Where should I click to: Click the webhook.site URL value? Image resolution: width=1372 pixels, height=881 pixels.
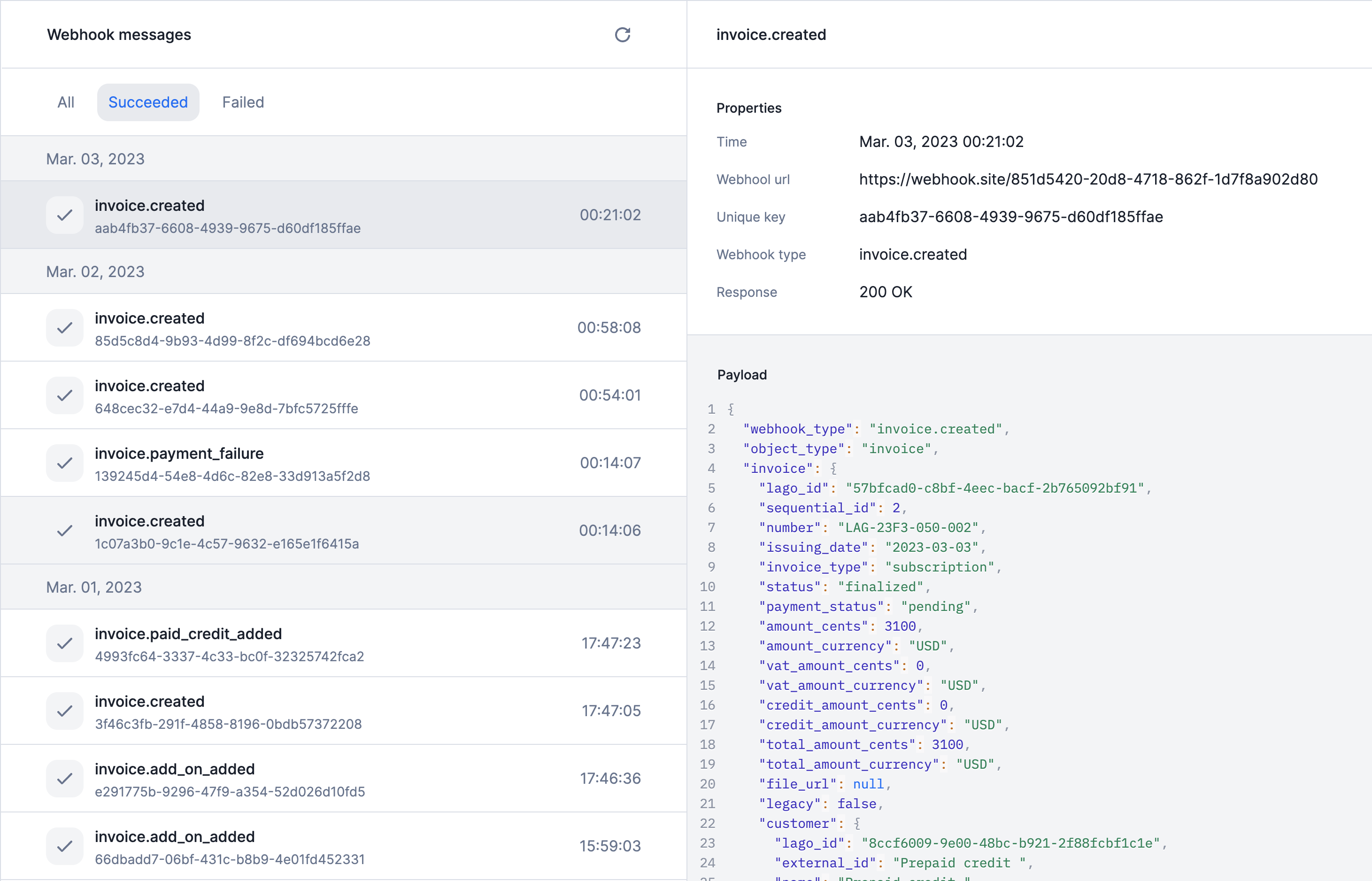pyautogui.click(x=1088, y=180)
